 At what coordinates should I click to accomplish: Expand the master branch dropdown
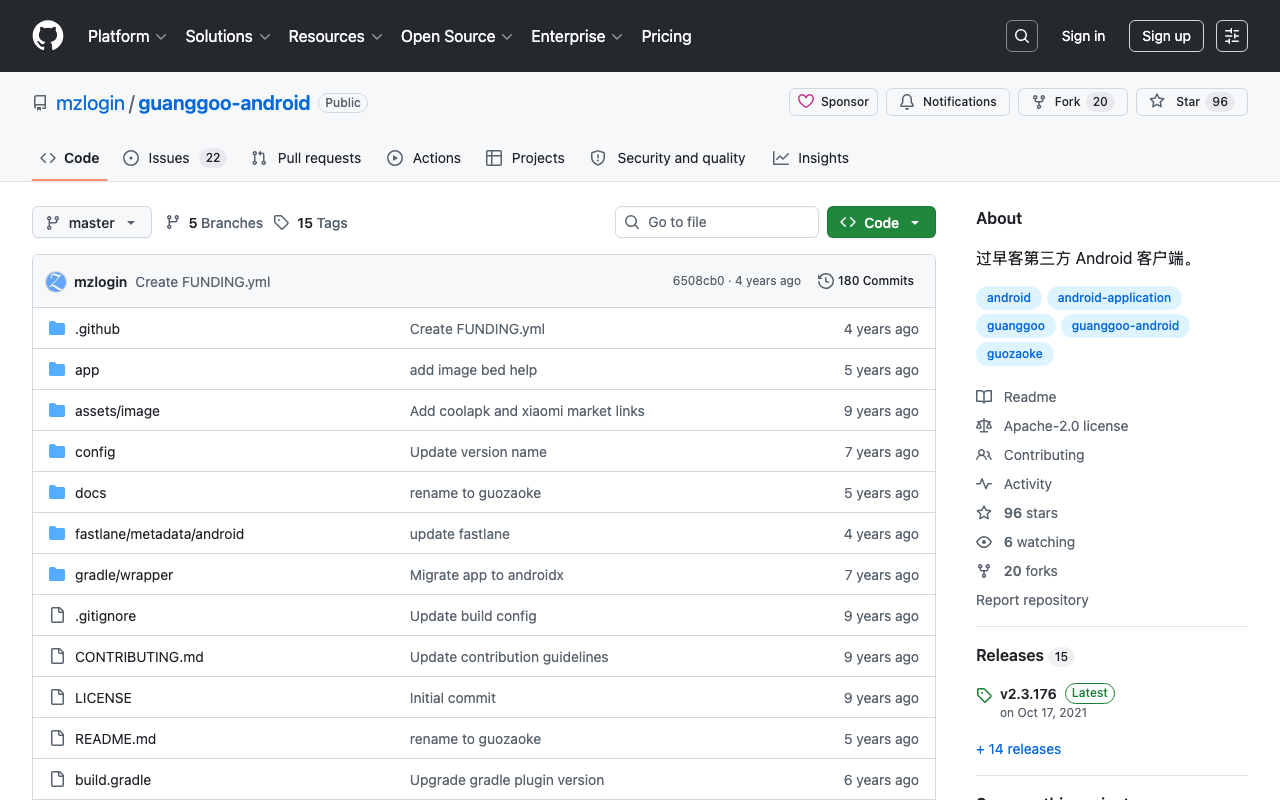pos(92,222)
